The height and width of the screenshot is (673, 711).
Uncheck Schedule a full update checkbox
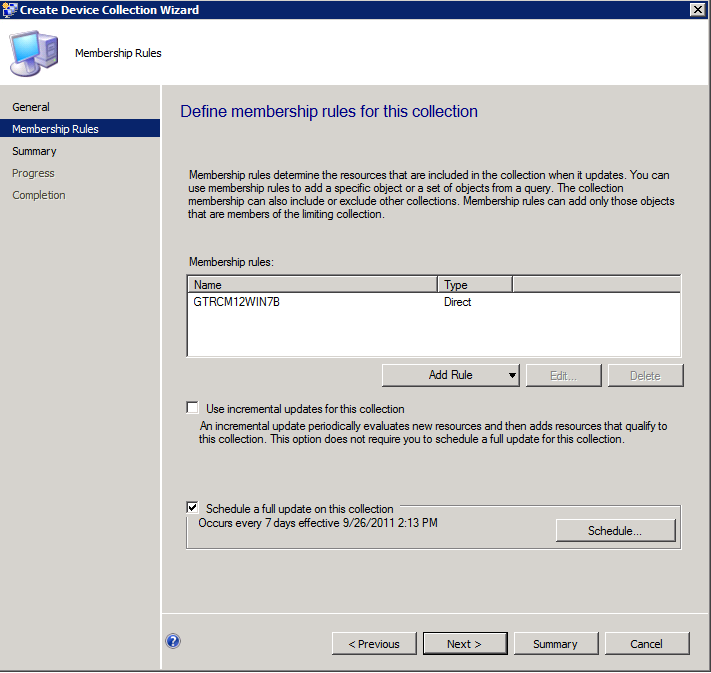point(193,507)
